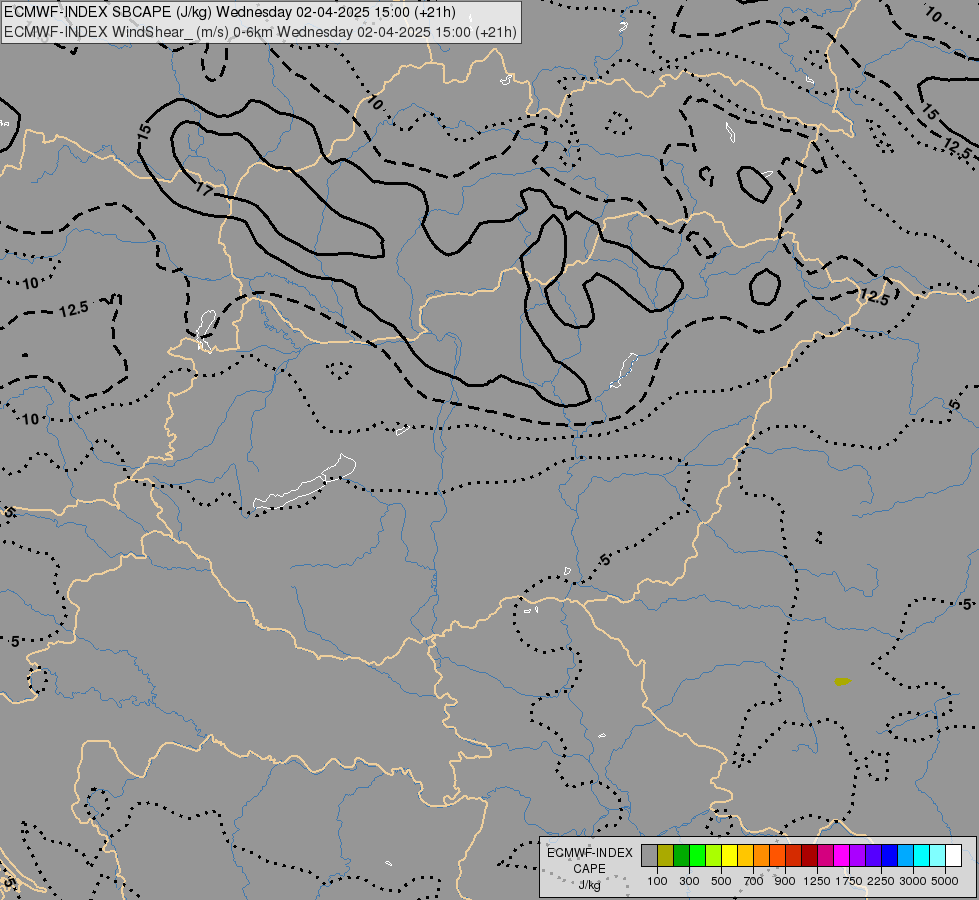Click the SBCAPE title line at the top
Viewport: 979px width, 900px height.
(x=229, y=12)
